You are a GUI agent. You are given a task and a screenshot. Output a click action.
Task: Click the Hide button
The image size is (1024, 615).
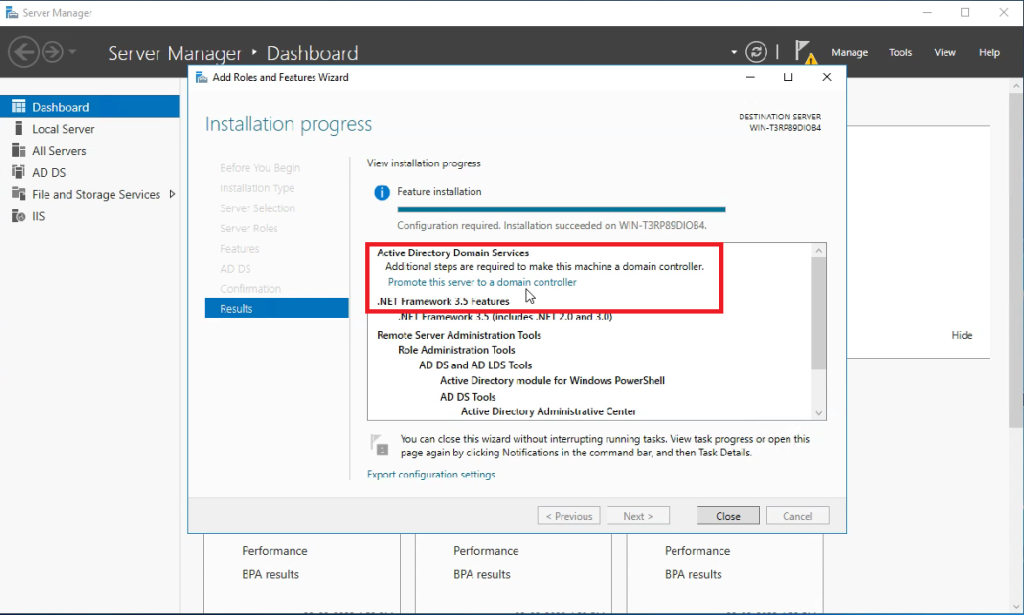pos(961,335)
